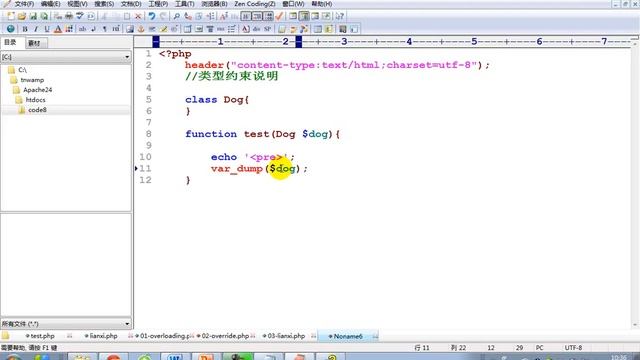The height and width of the screenshot is (360, 640).
Task: Open the 工具(T) menu
Action: (x=184, y=4)
